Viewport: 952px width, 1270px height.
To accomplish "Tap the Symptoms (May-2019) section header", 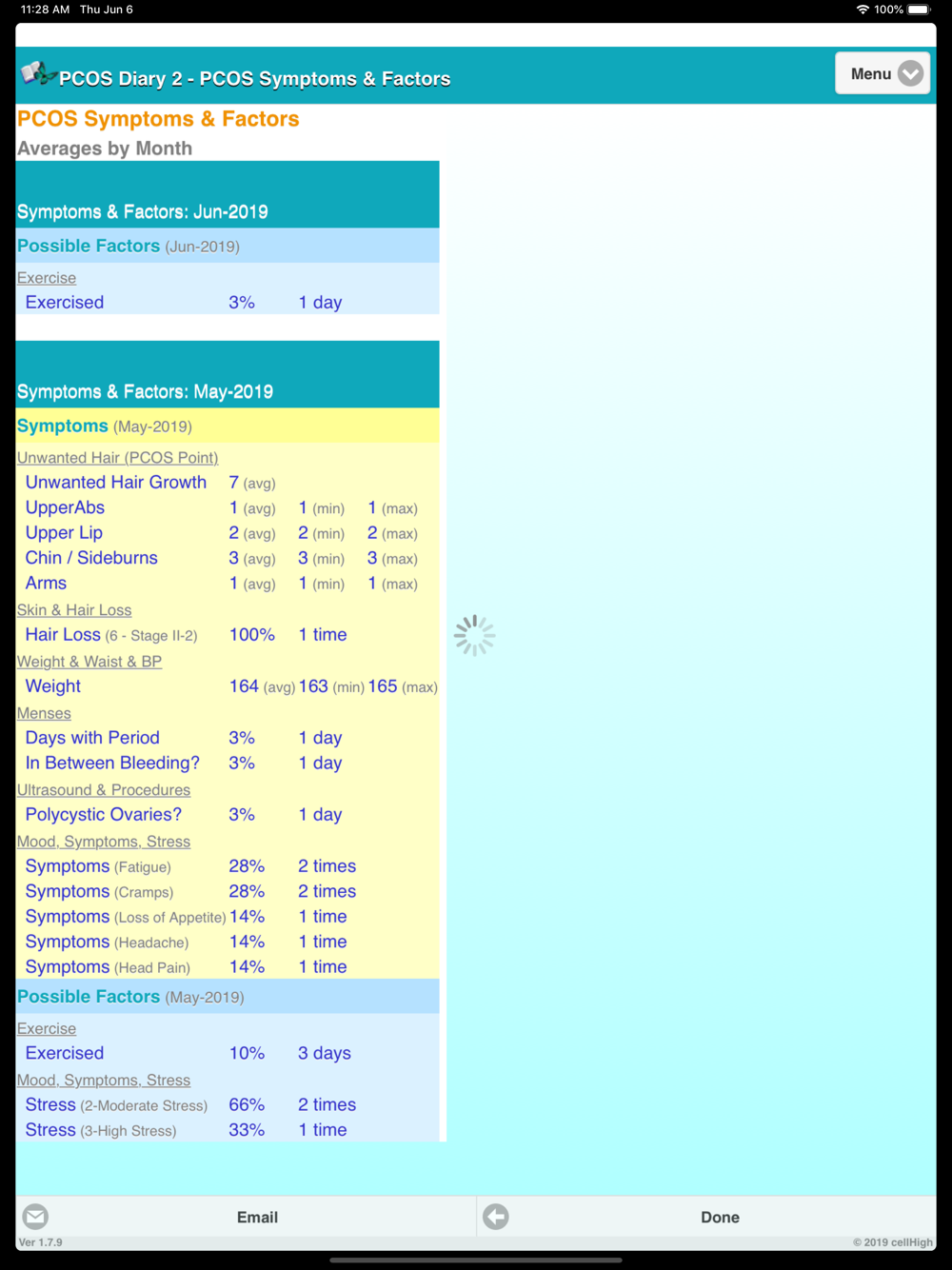I will click(228, 427).
